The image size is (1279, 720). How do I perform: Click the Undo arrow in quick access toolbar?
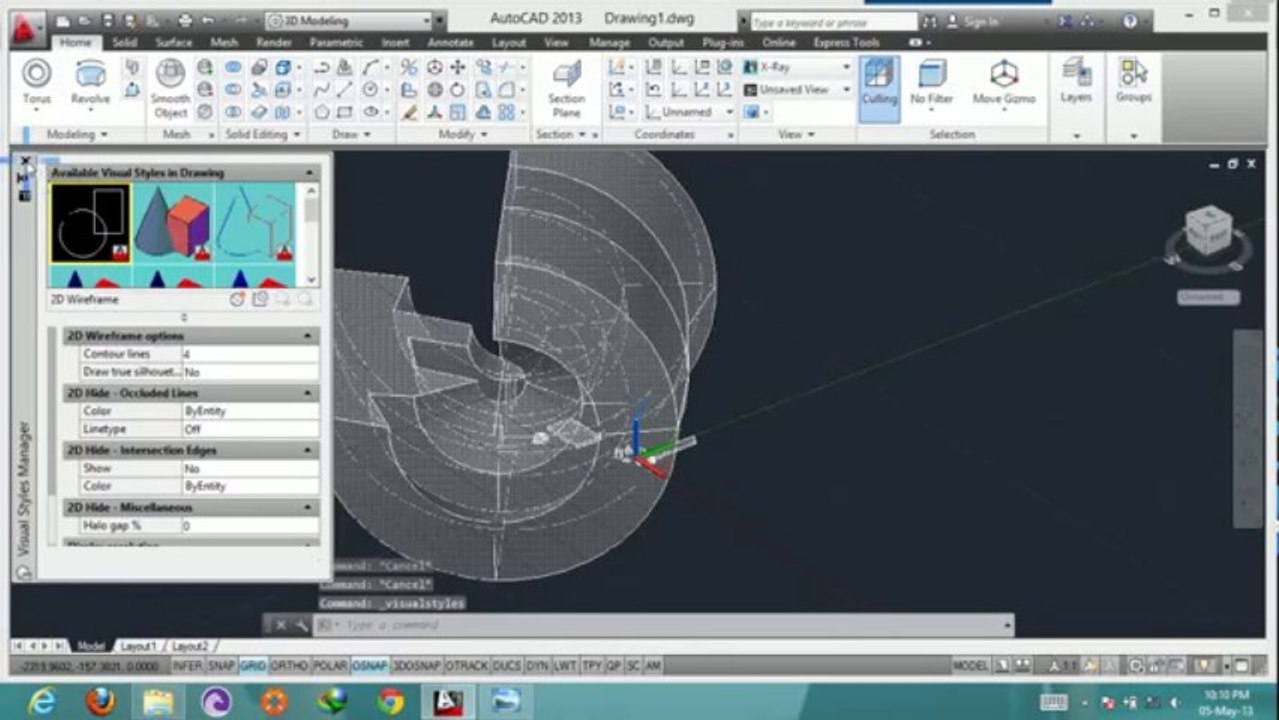point(208,20)
